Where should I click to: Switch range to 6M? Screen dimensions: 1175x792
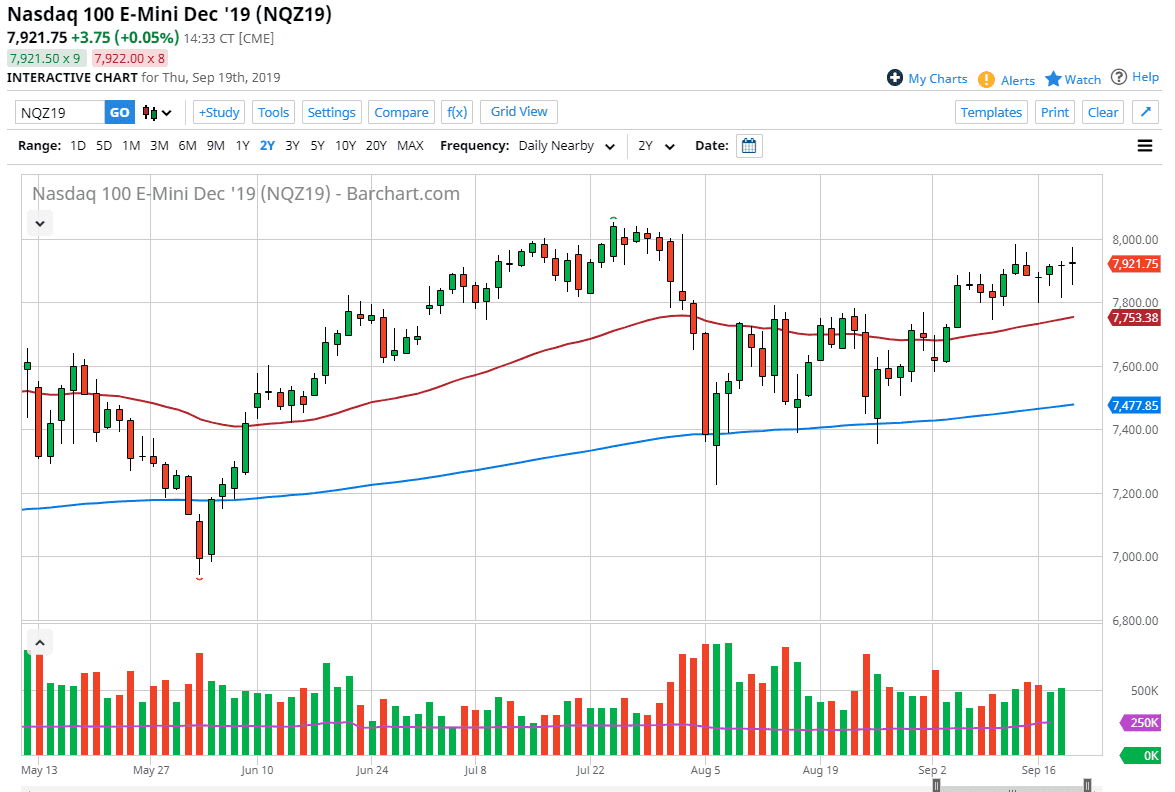coord(187,146)
